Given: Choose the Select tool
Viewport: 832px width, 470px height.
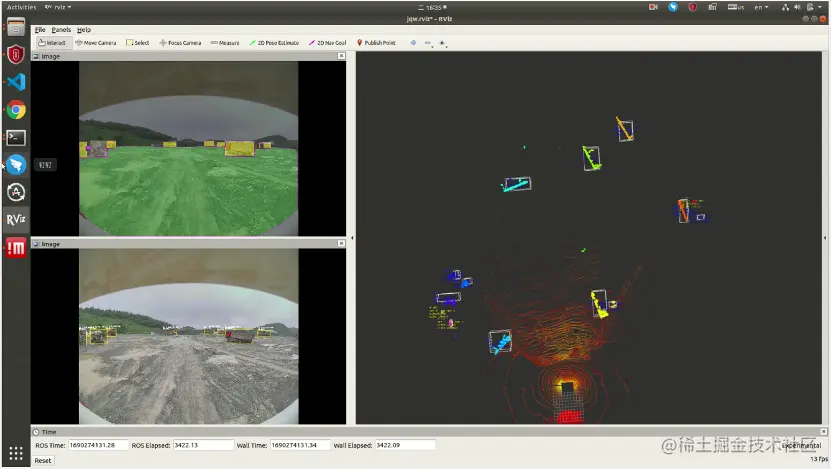Looking at the screenshot, I should tap(137, 43).
